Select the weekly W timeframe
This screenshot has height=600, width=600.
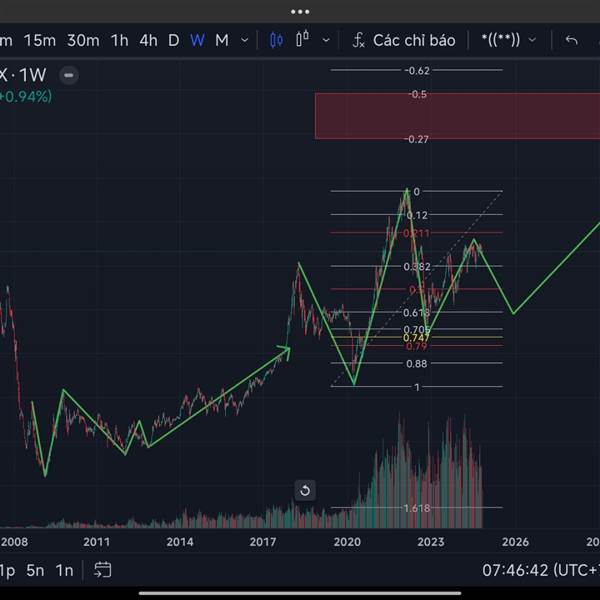click(197, 40)
